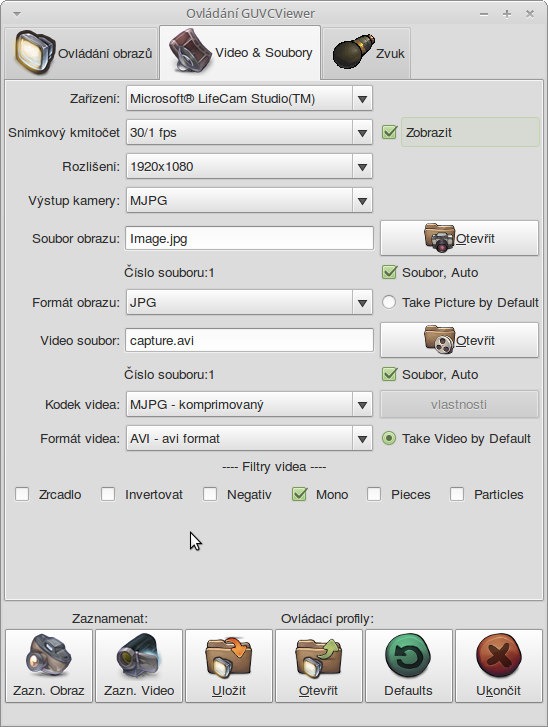
Task: Uncheck the Zobrazit fps display checkbox
Action: tap(389, 132)
